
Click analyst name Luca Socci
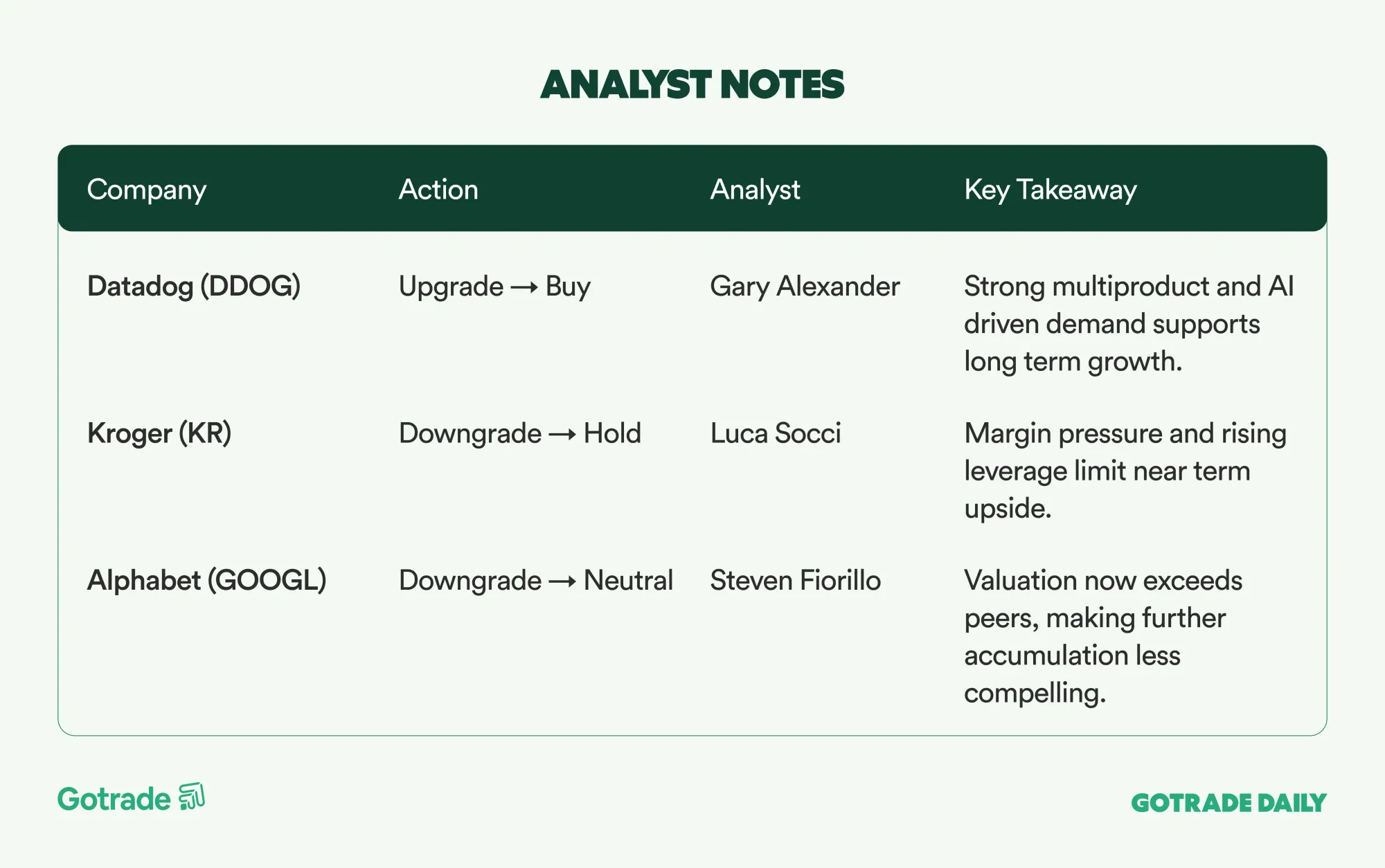pyautogui.click(x=776, y=434)
